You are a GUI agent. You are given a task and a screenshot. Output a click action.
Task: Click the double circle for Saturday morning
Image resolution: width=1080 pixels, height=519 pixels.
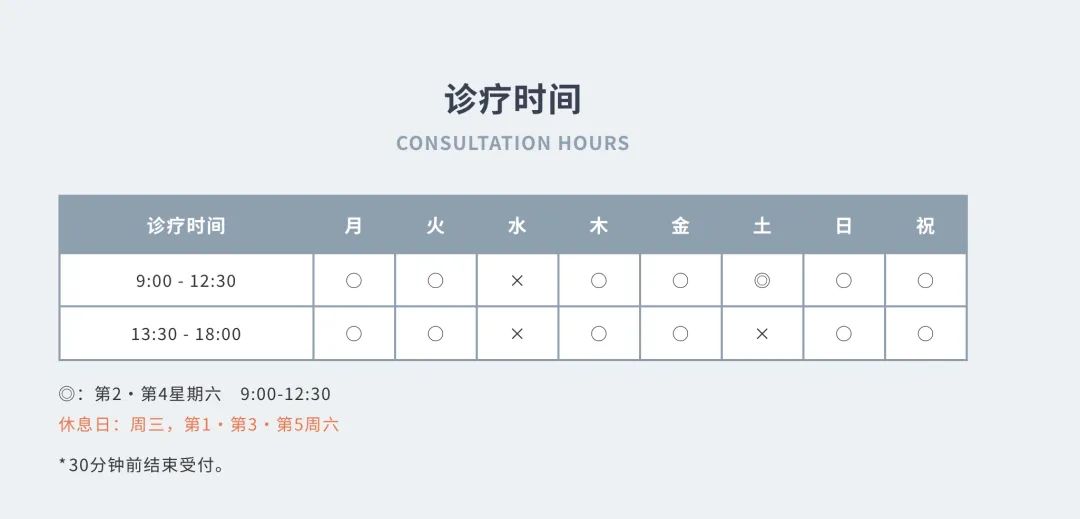[x=762, y=281]
